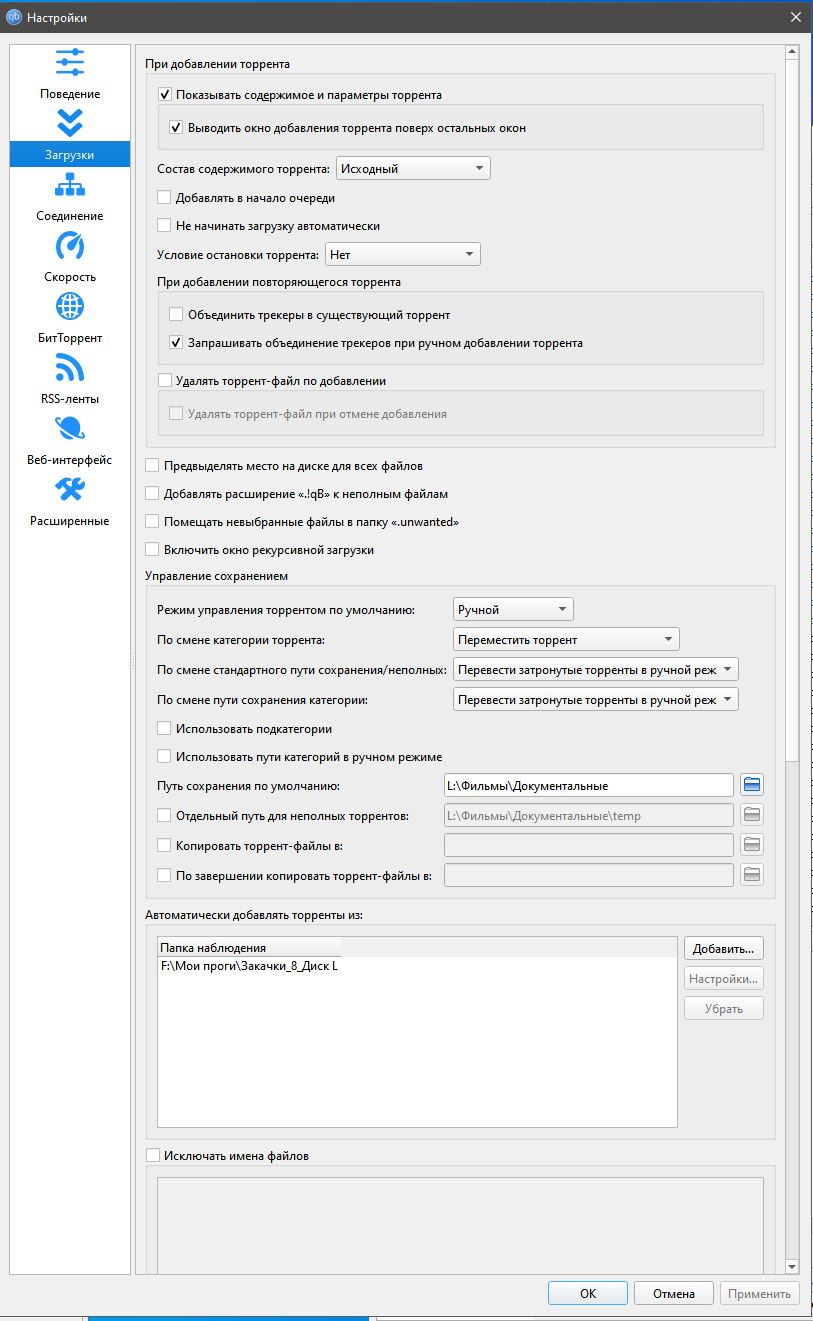Select the Соединение network icon
Image resolution: width=813 pixels, height=1321 pixels.
pos(70,185)
